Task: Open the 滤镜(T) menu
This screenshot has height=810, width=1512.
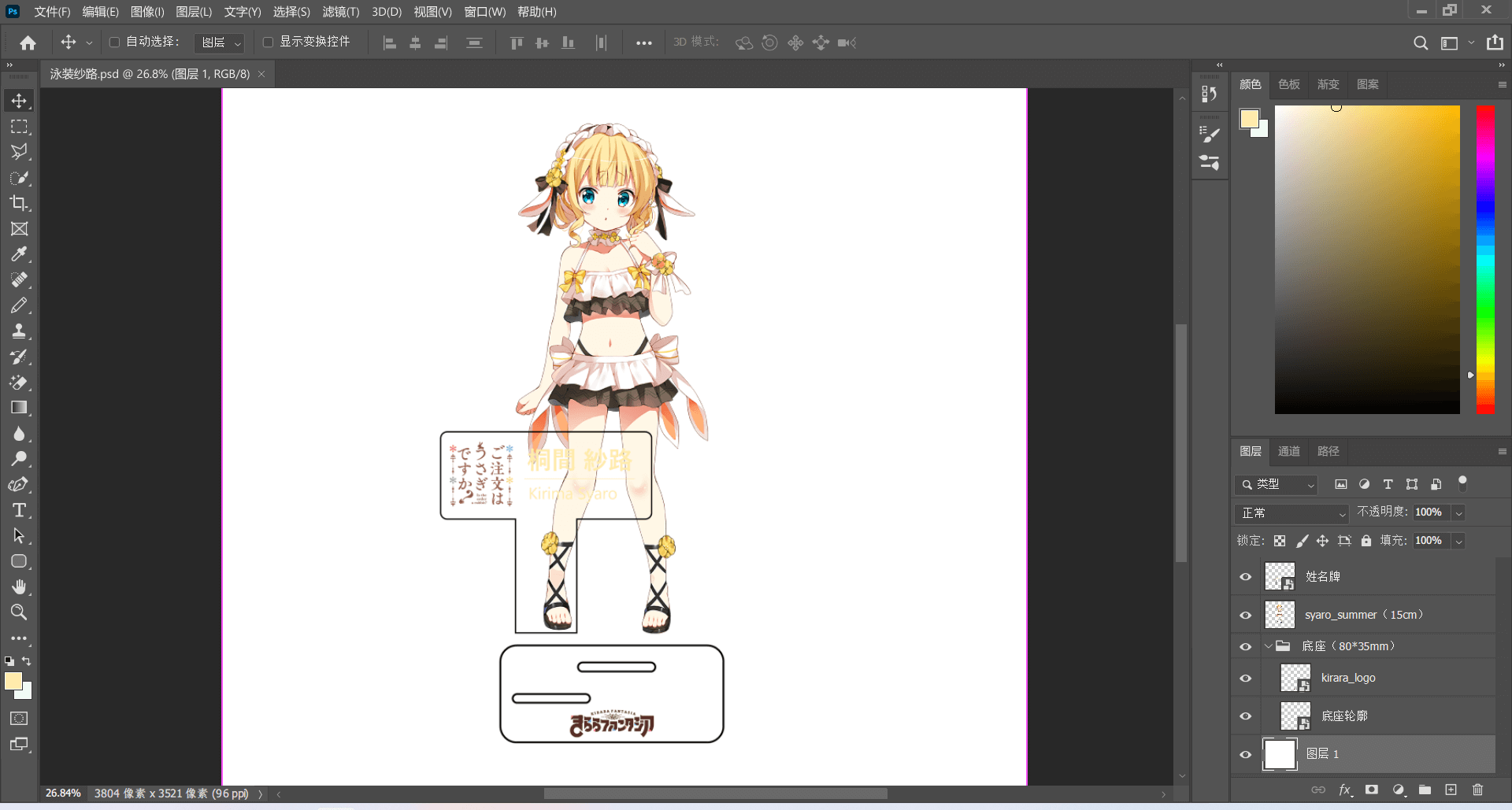Action: 341,12
